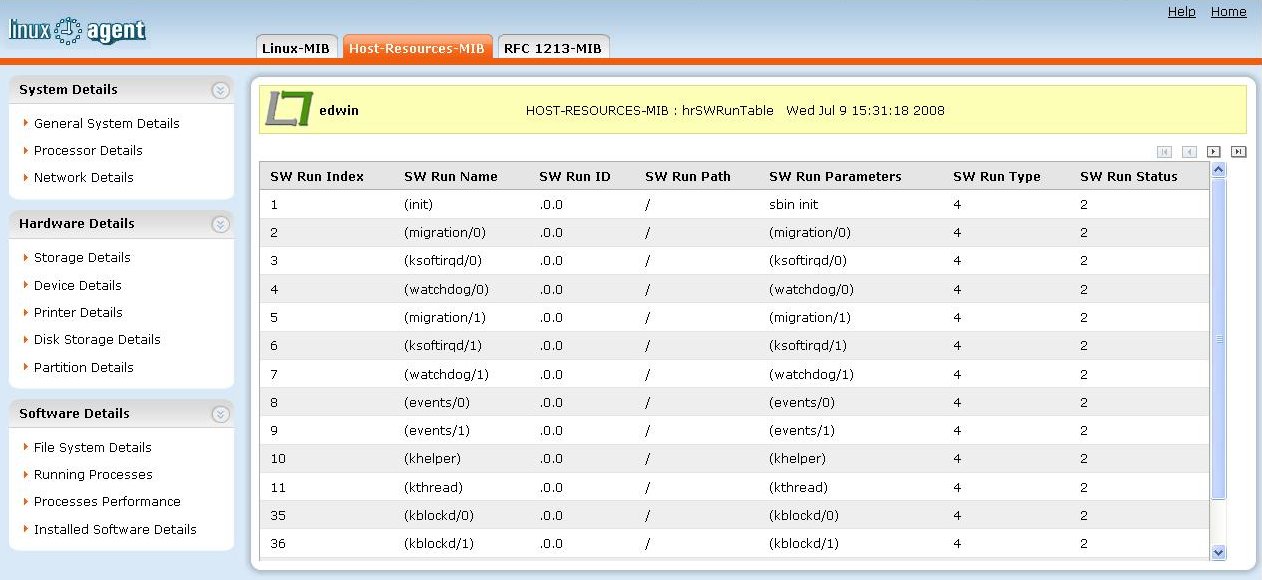Open the RFC 1213-MIB tab
This screenshot has height=580, width=1262.
553,48
